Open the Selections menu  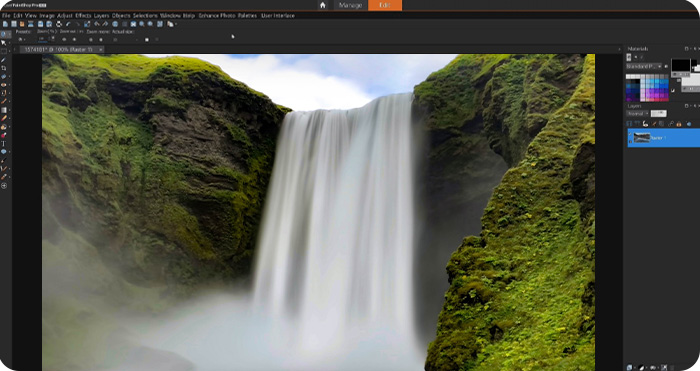point(145,16)
